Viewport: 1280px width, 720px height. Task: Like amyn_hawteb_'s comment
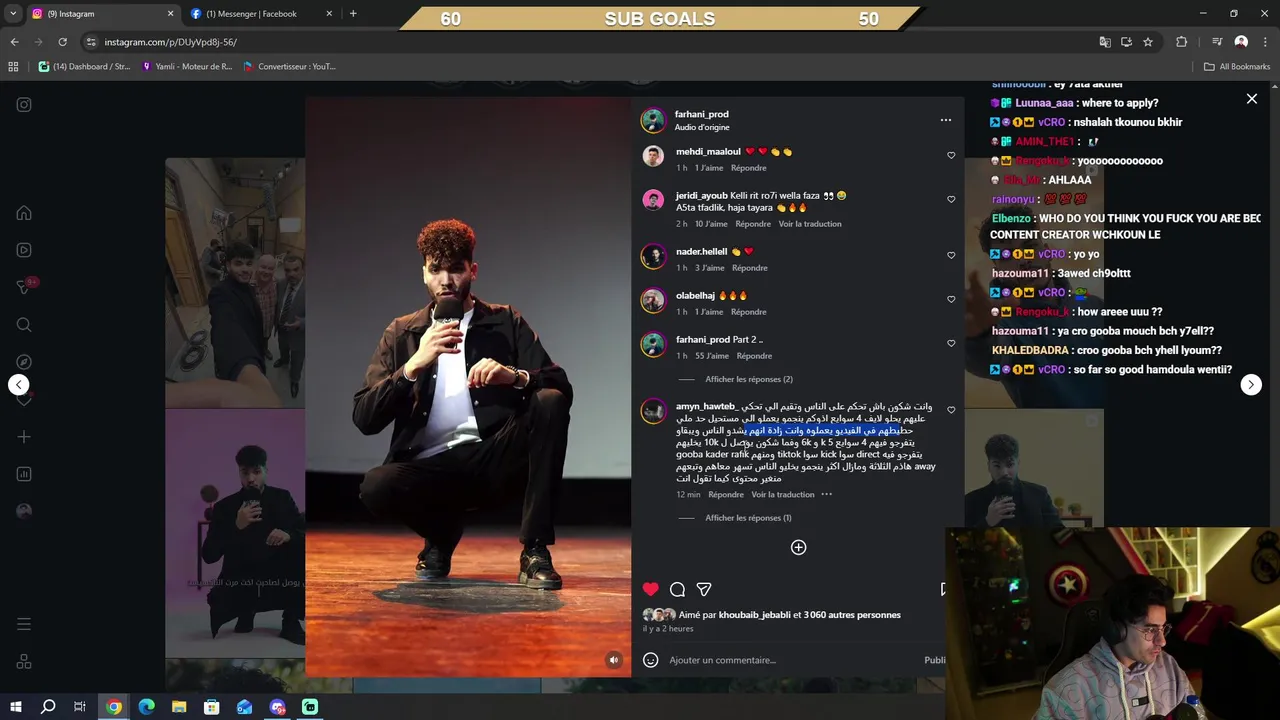(951, 410)
